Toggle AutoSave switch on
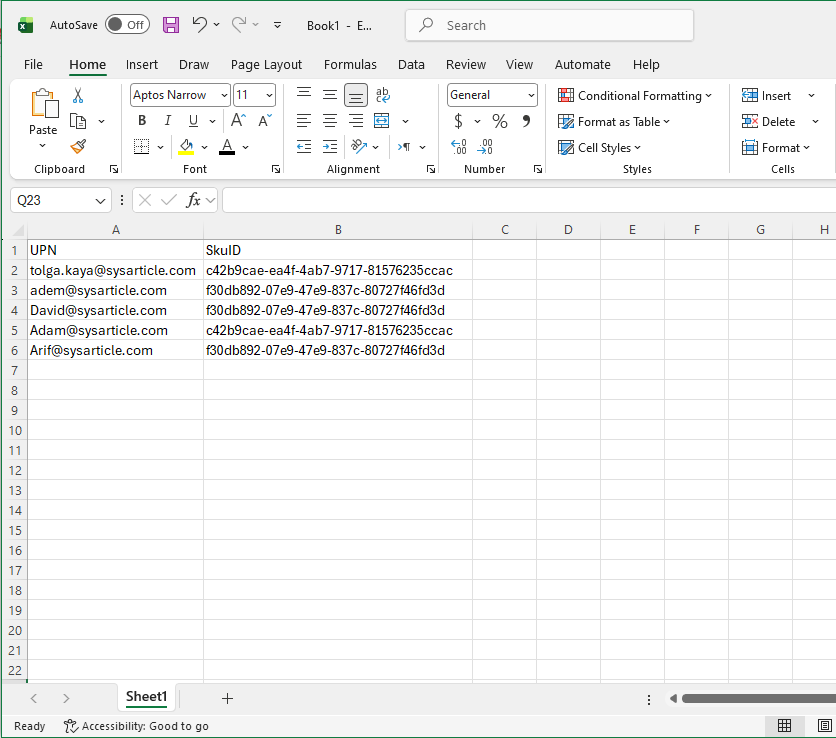The height and width of the screenshot is (738, 836). (127, 25)
